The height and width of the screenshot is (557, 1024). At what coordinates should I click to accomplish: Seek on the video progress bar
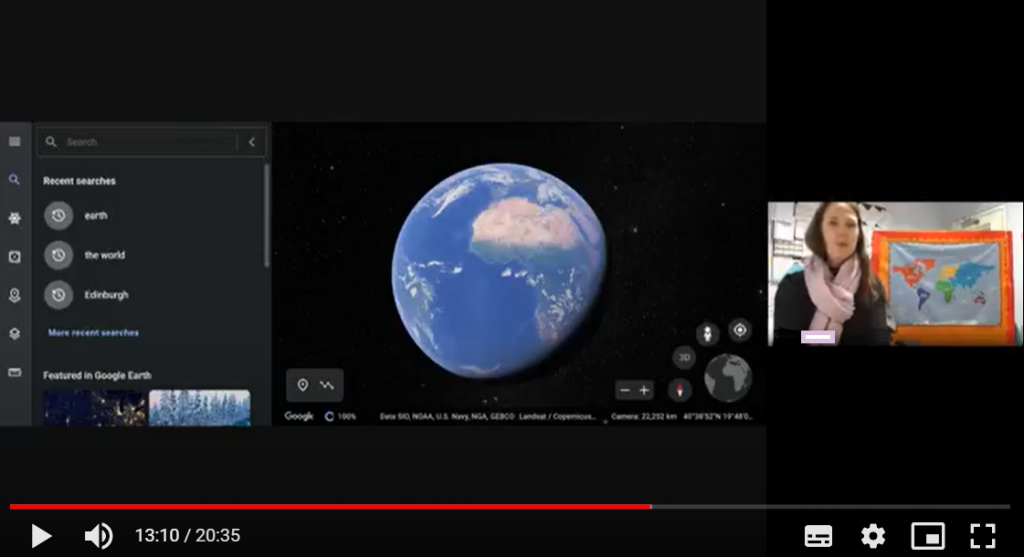tap(510, 507)
